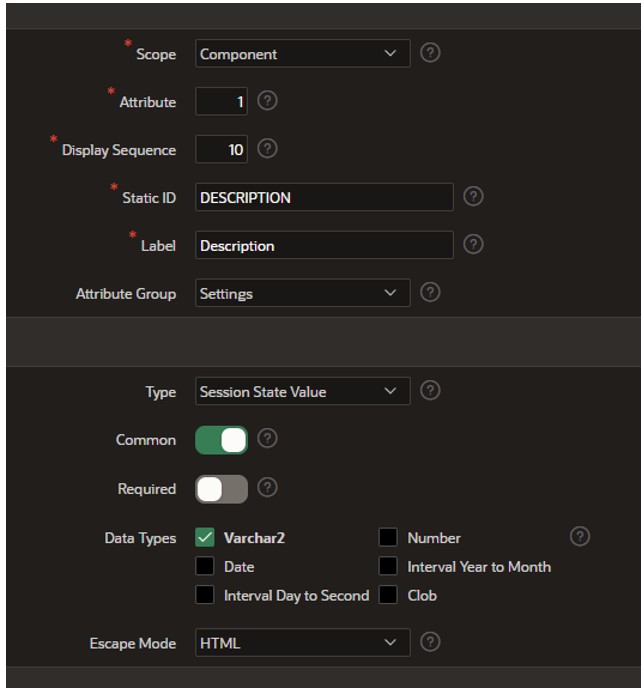Open help for the Scope field

tap(430, 53)
